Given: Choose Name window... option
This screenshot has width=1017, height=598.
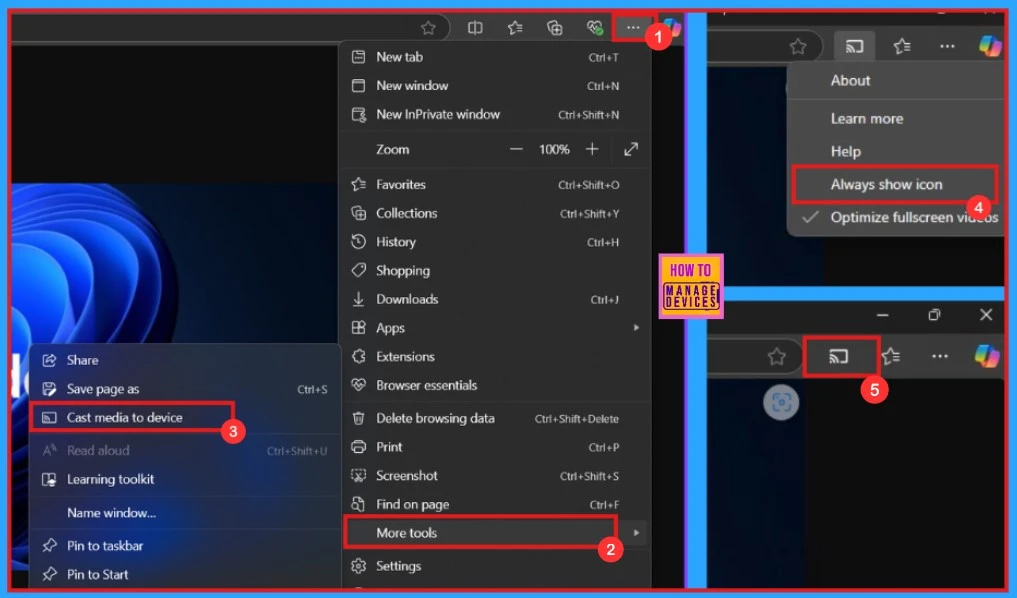Looking at the screenshot, I should [x=185, y=512].
